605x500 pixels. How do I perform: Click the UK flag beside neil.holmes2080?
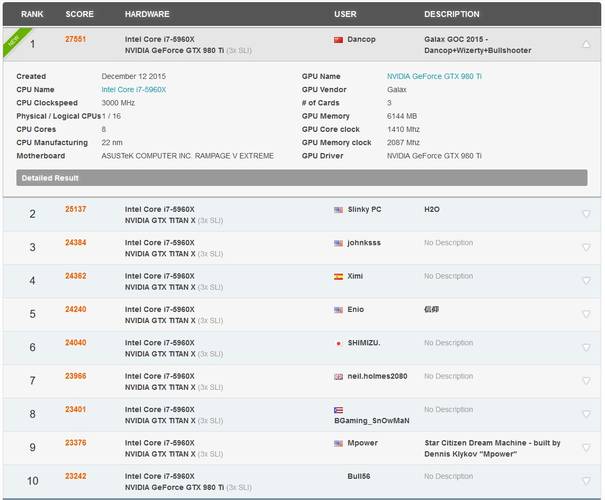pyautogui.click(x=338, y=377)
